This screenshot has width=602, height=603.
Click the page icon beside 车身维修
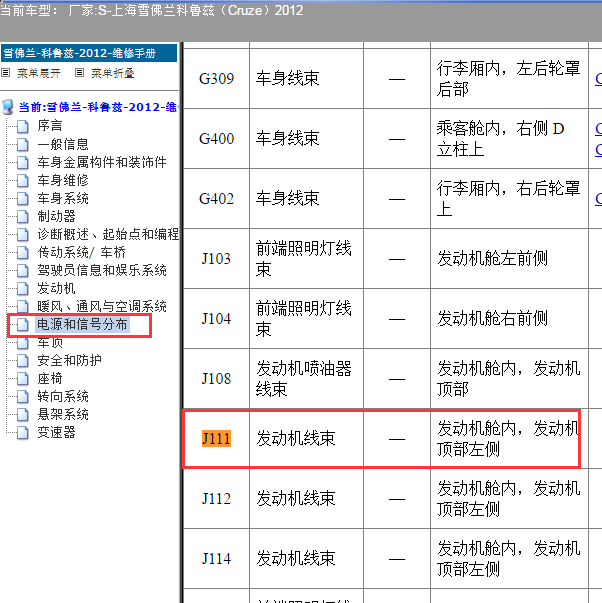click(23, 180)
